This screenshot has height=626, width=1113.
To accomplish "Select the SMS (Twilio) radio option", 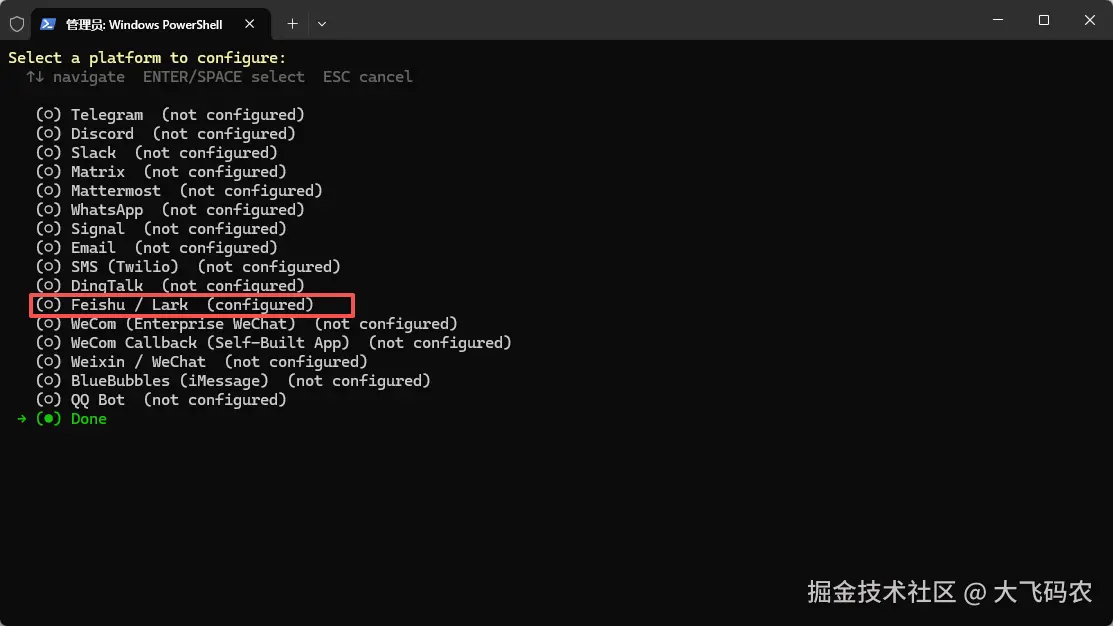I will click(48, 267).
